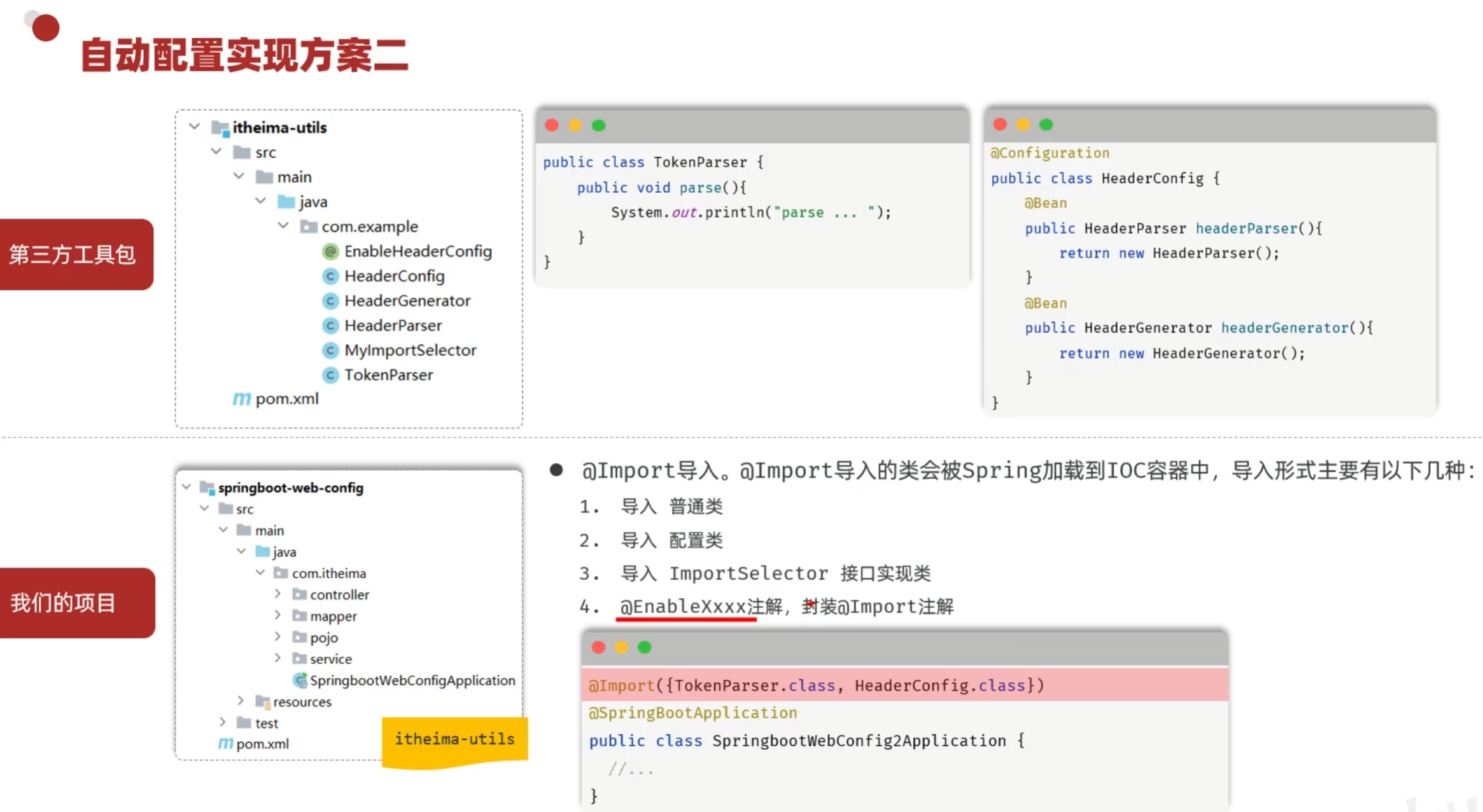Expand the service folder chevron
Viewport: 1483px width, 812px height.
pyautogui.click(x=278, y=658)
